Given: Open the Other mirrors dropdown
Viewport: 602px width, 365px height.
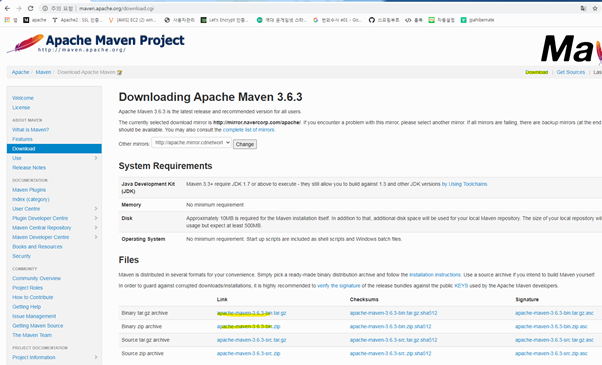Looking at the screenshot, I should click(192, 143).
